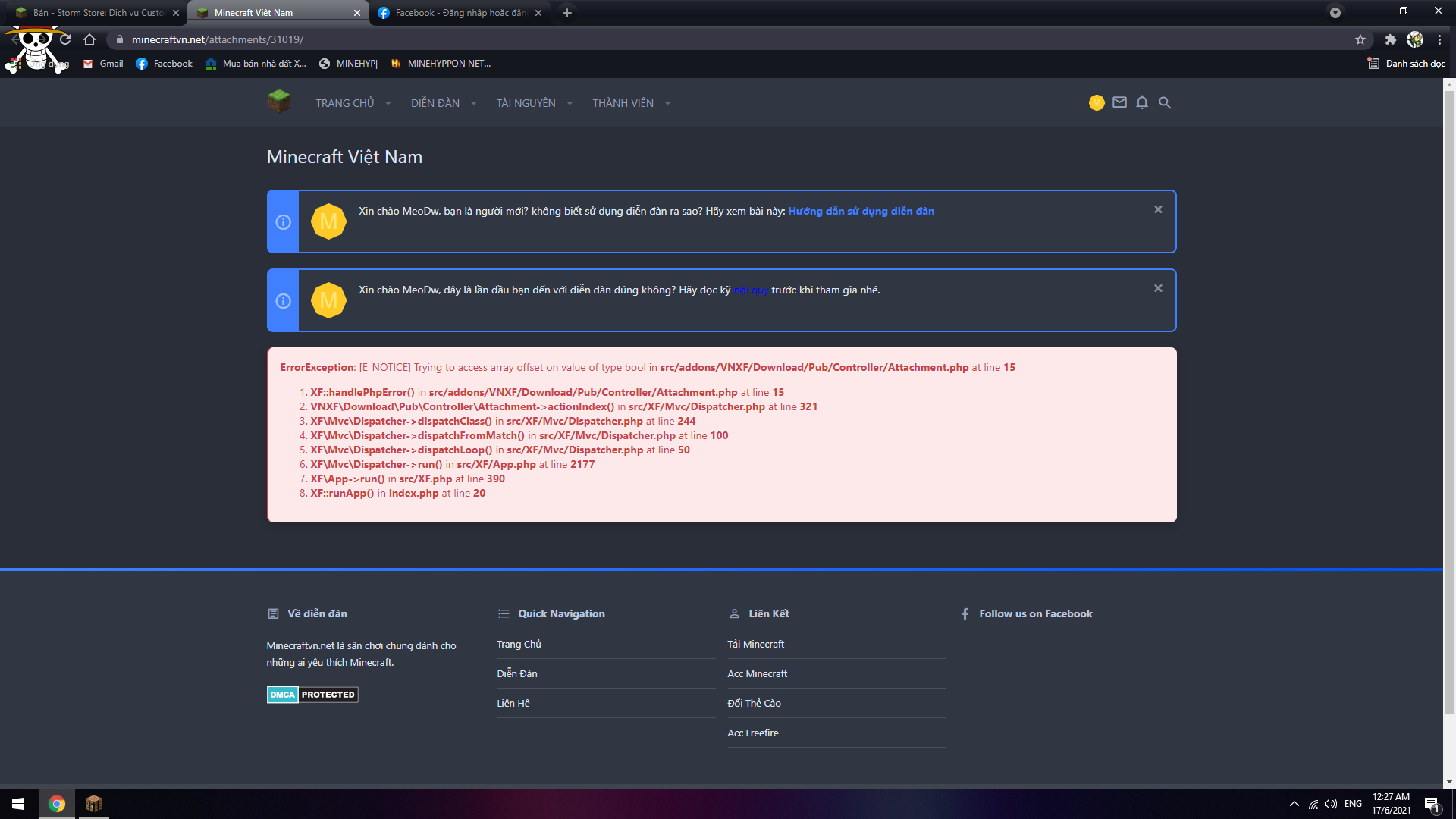This screenshot has height=819, width=1456.
Task: Dismiss the second welcome notice about rules
Action: 1158,289
